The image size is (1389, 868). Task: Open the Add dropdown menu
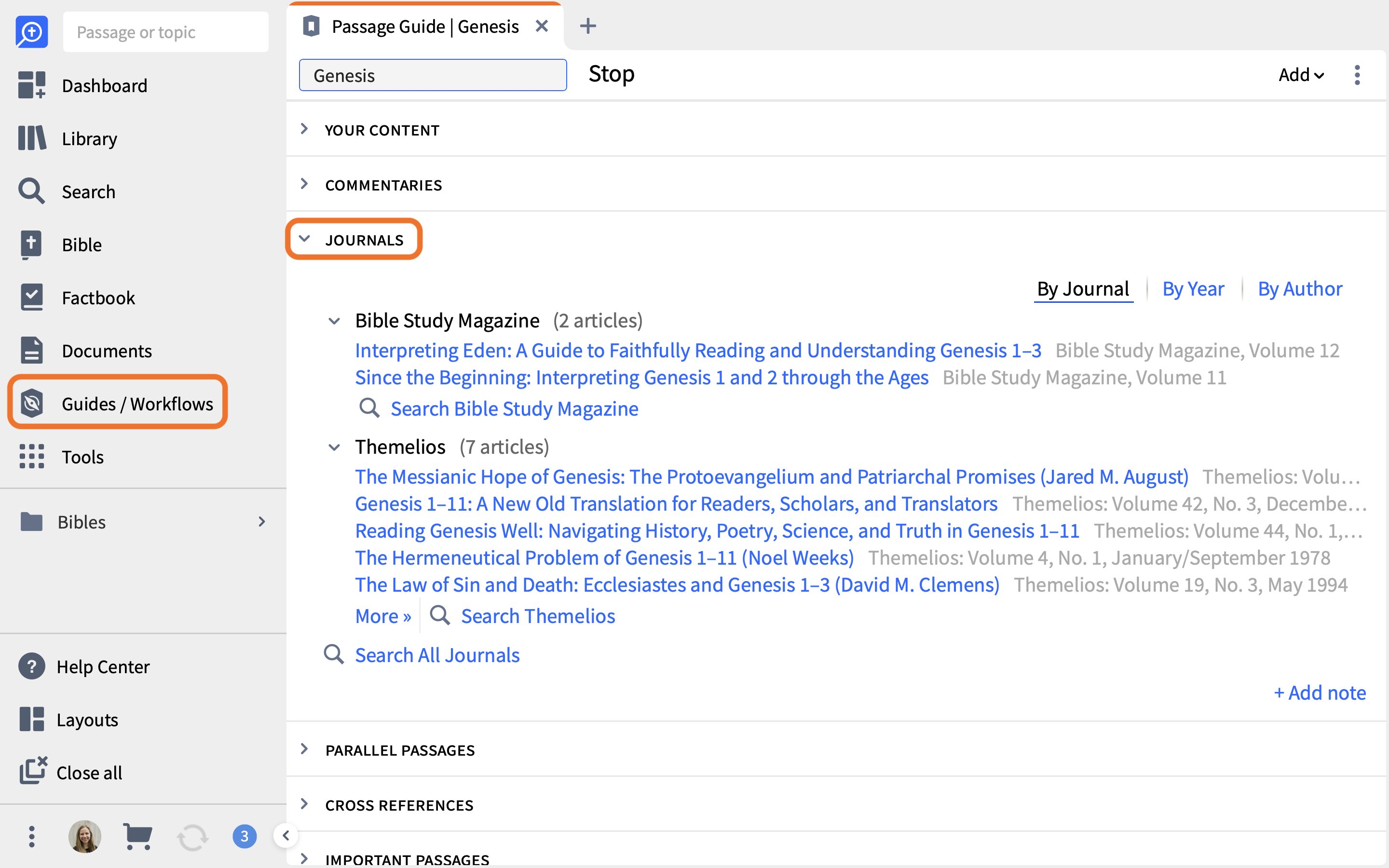[1301, 75]
